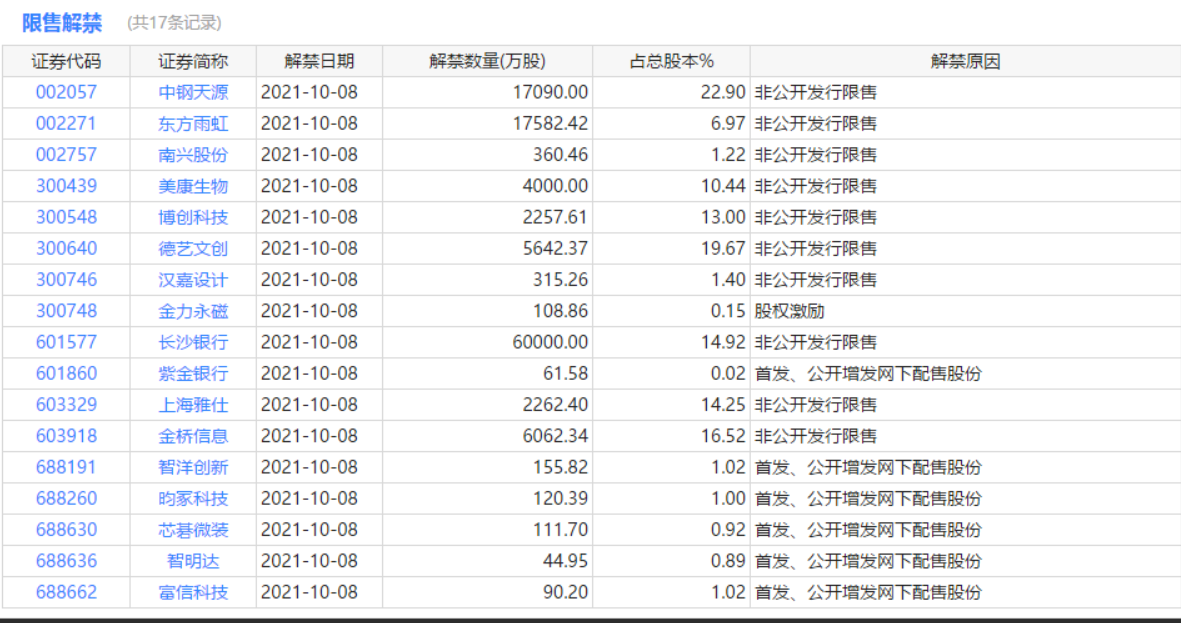This screenshot has height=623, width=1181.
Task: Click the 中钢天源 stock name
Action: pyautogui.click(x=193, y=93)
